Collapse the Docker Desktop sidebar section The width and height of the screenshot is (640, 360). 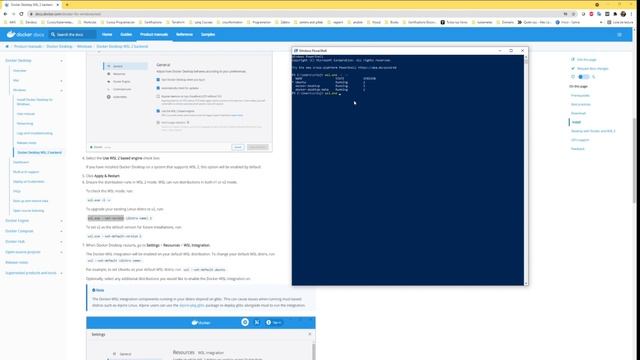62,61
